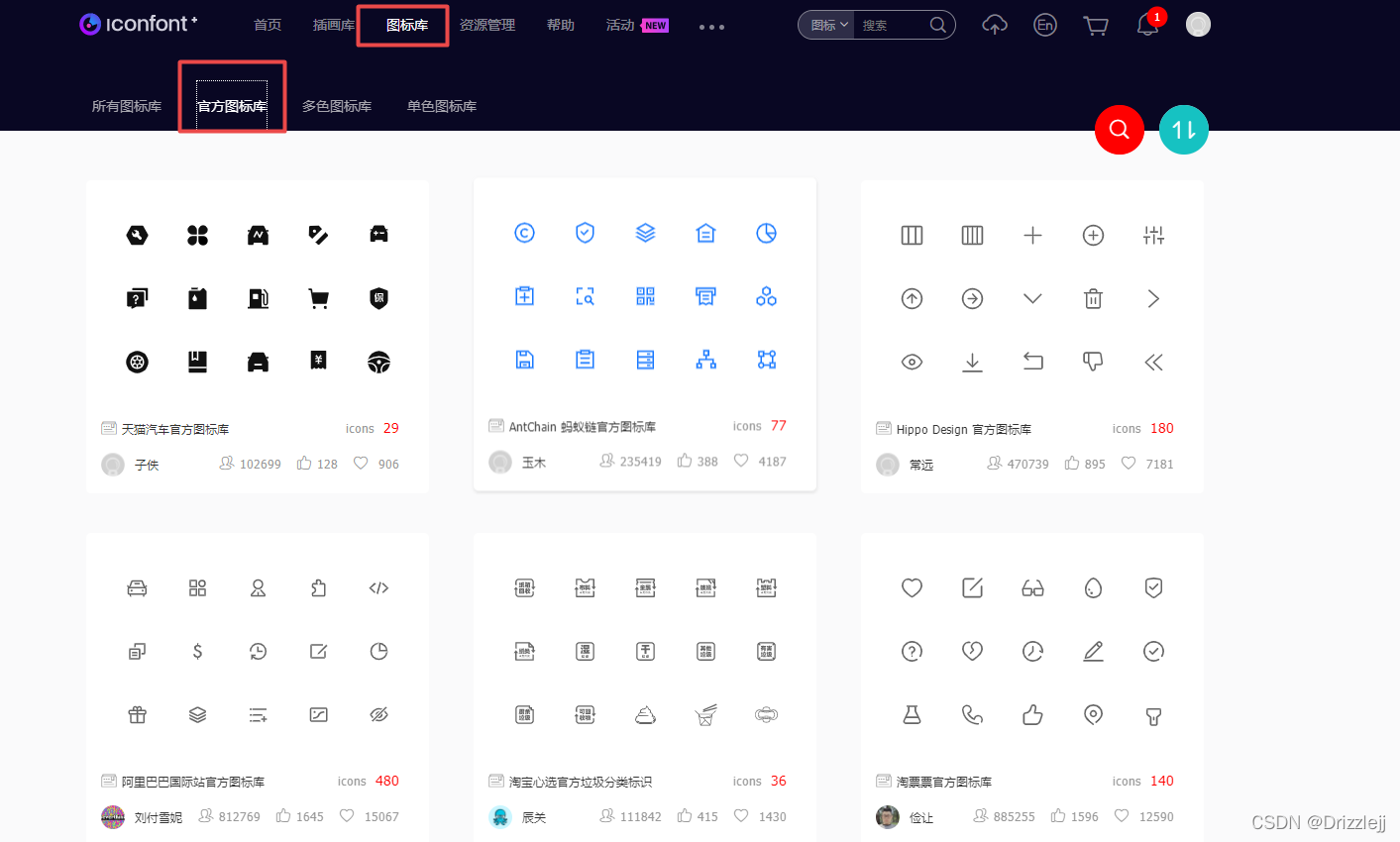Click the code brackets icon in 阿里巴巴国际站 library
This screenshot has width=1400, height=842.
tap(378, 587)
